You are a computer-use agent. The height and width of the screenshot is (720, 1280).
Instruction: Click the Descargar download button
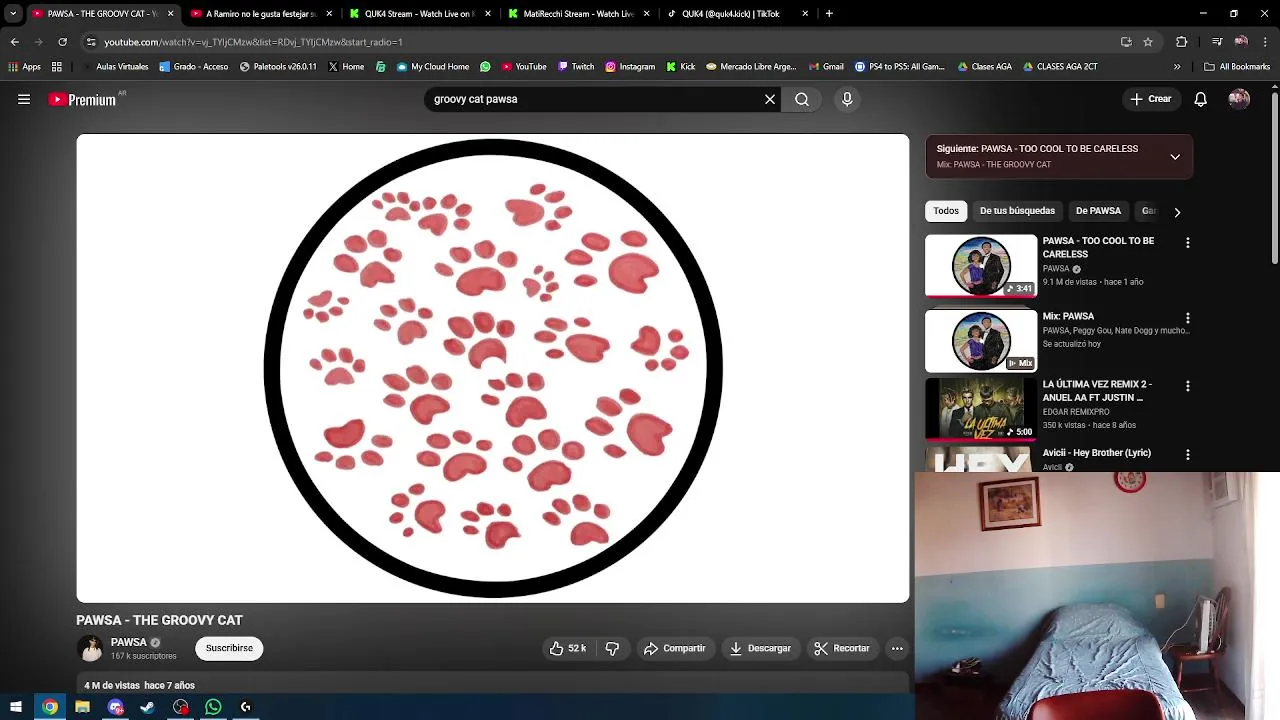761,648
